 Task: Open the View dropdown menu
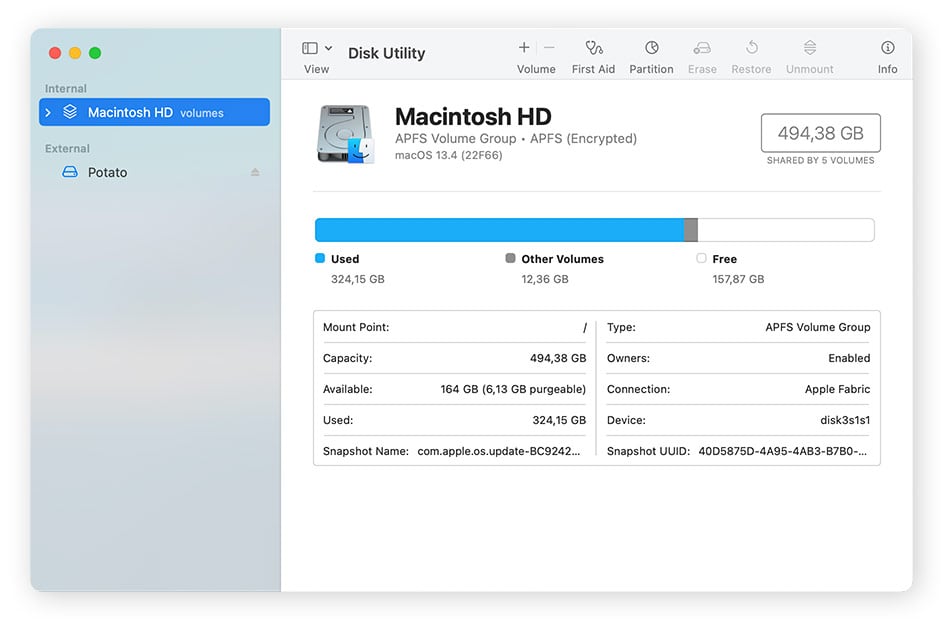tap(329, 47)
